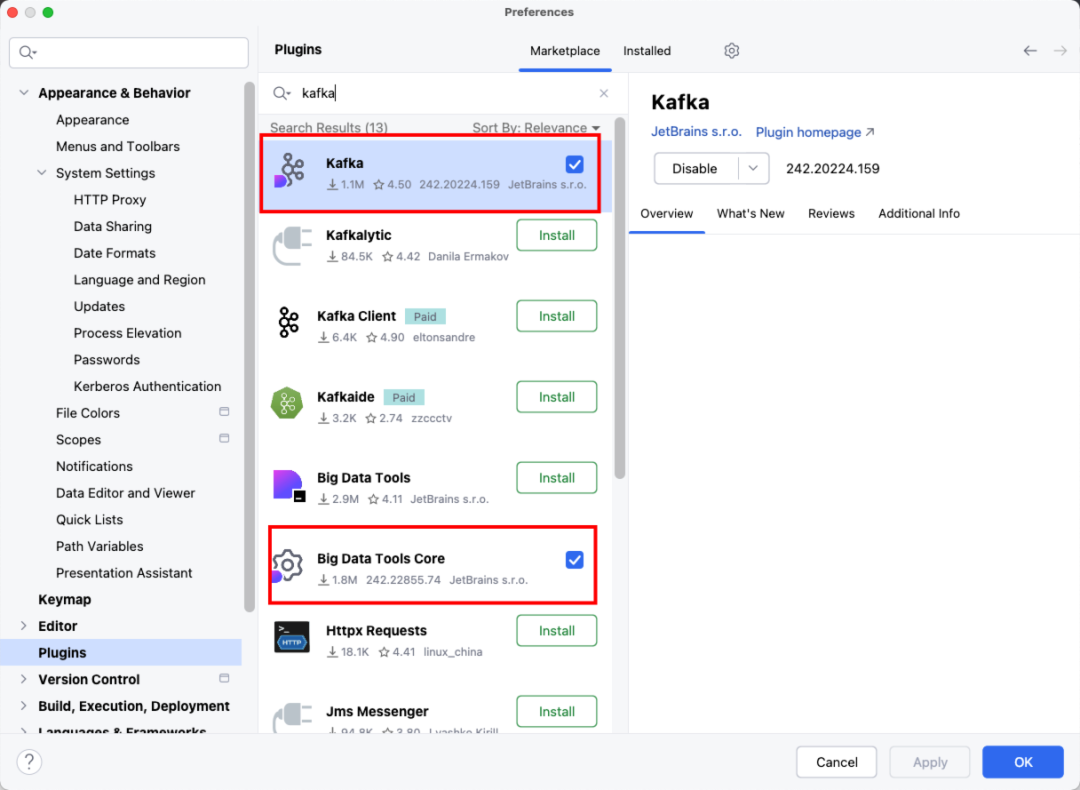
Task: Select Kerberos Authentication setting
Action: 147,386
